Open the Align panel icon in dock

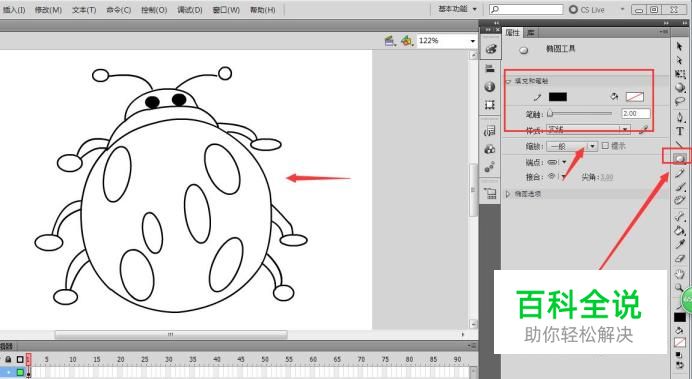click(490, 68)
